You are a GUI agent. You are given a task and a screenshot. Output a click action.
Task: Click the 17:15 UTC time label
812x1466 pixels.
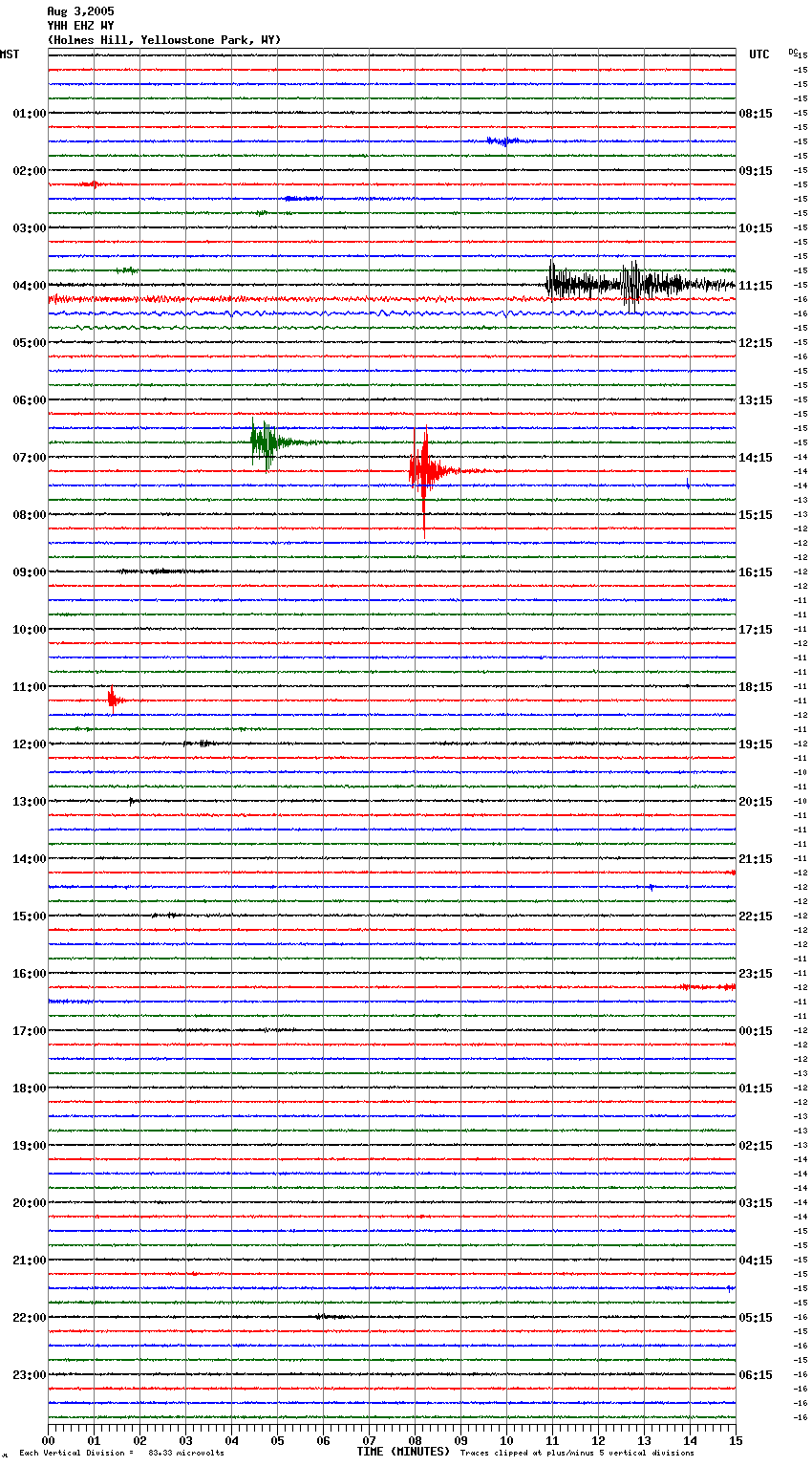[x=756, y=630]
